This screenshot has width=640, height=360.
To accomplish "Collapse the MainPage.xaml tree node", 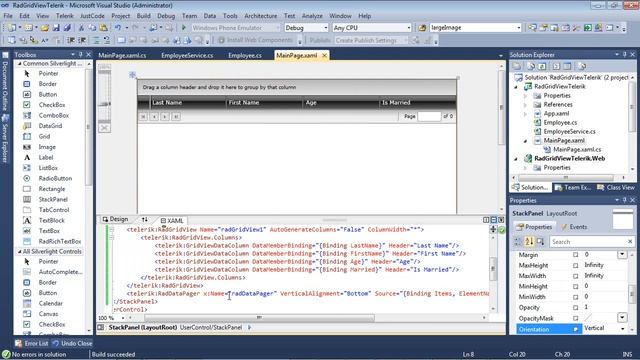I will click(x=525, y=141).
